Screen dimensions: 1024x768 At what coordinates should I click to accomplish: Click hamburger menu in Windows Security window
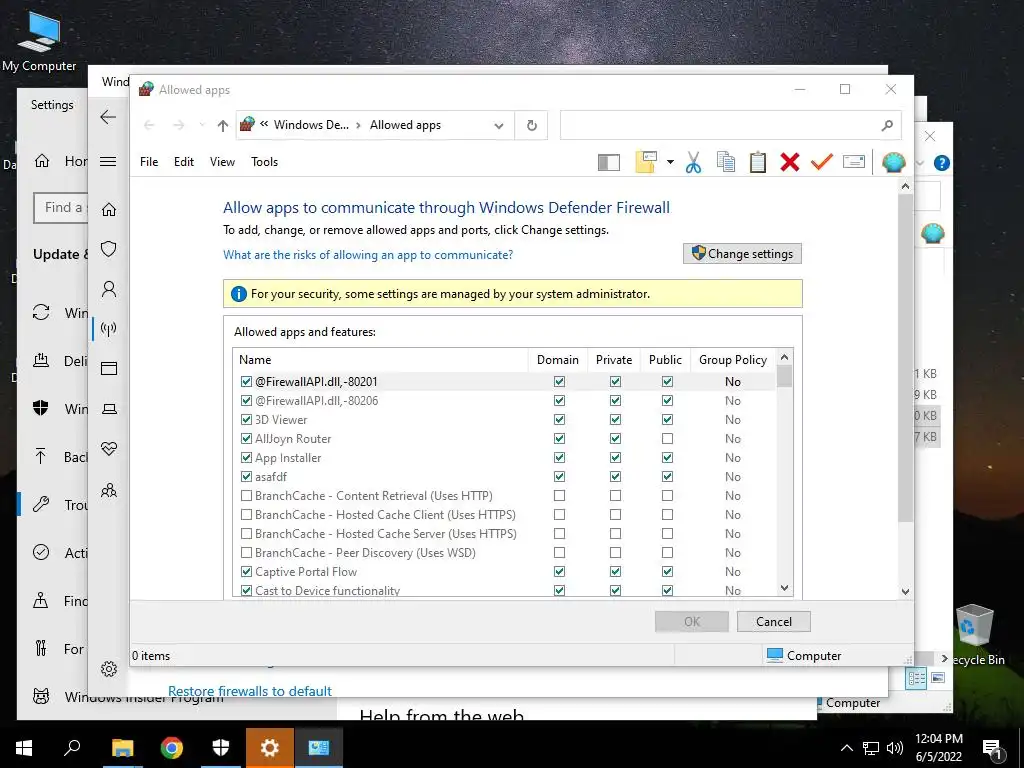[108, 161]
